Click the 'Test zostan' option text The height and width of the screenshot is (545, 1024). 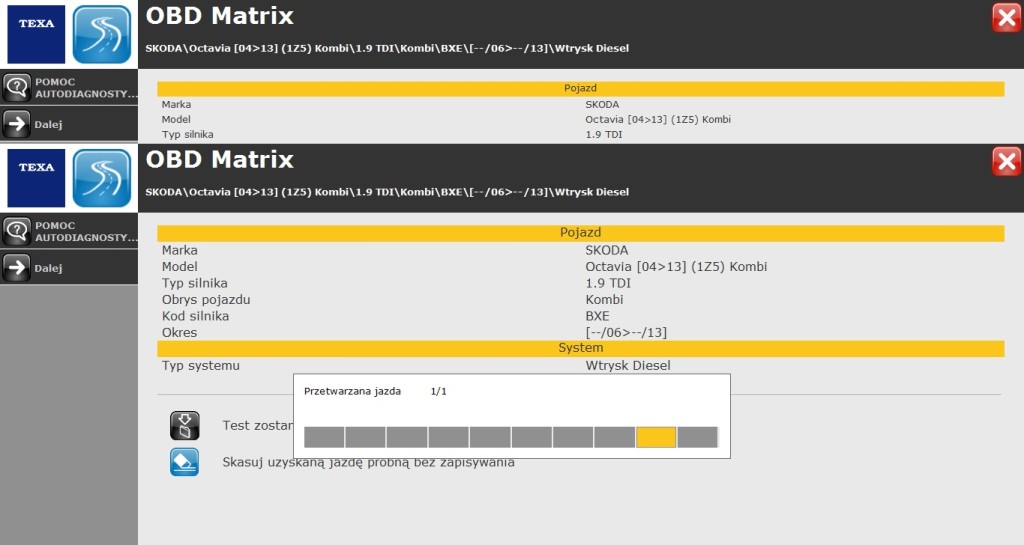tap(257, 426)
